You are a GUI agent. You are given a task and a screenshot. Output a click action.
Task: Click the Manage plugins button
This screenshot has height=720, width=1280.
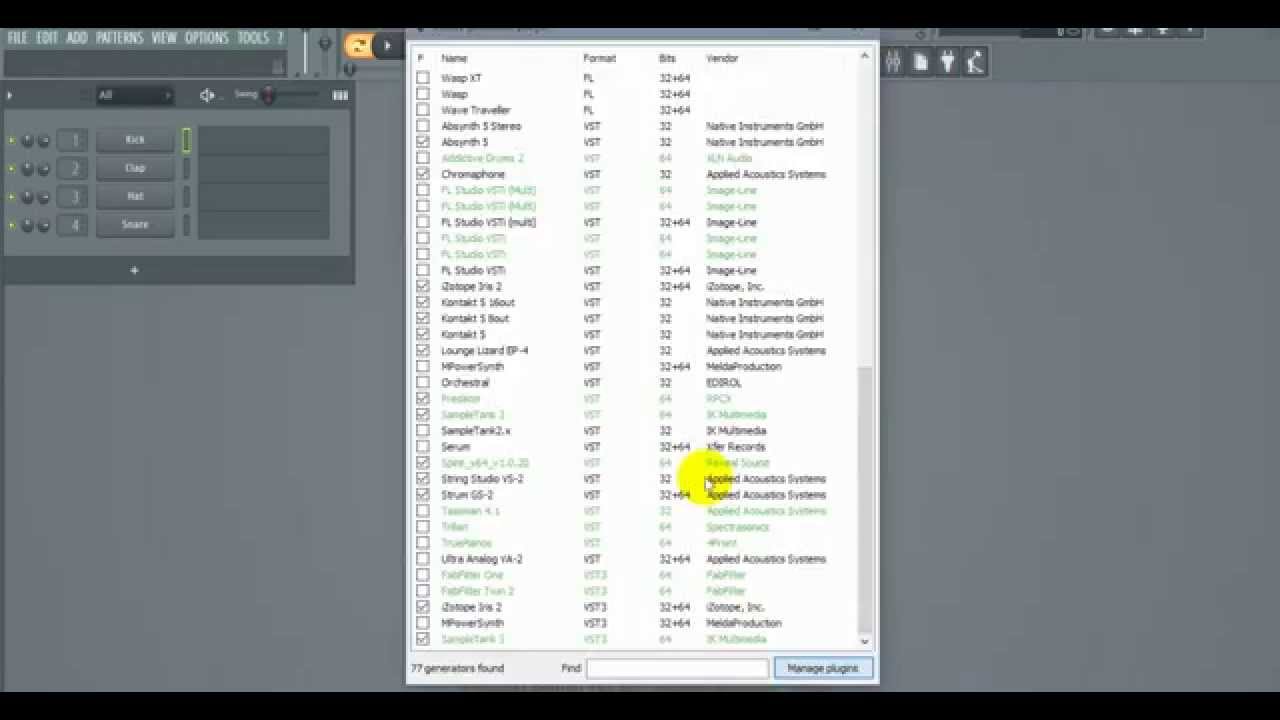click(822, 668)
